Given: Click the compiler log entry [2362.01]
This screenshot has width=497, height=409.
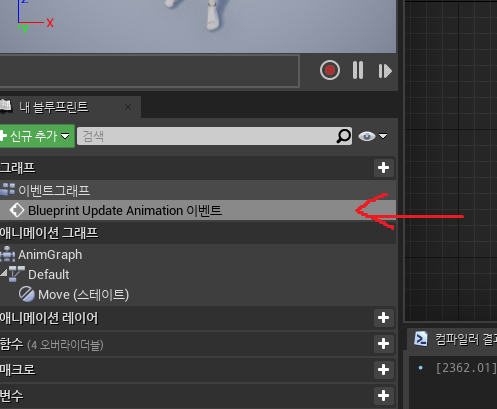Looking at the screenshot, I should [466, 368].
